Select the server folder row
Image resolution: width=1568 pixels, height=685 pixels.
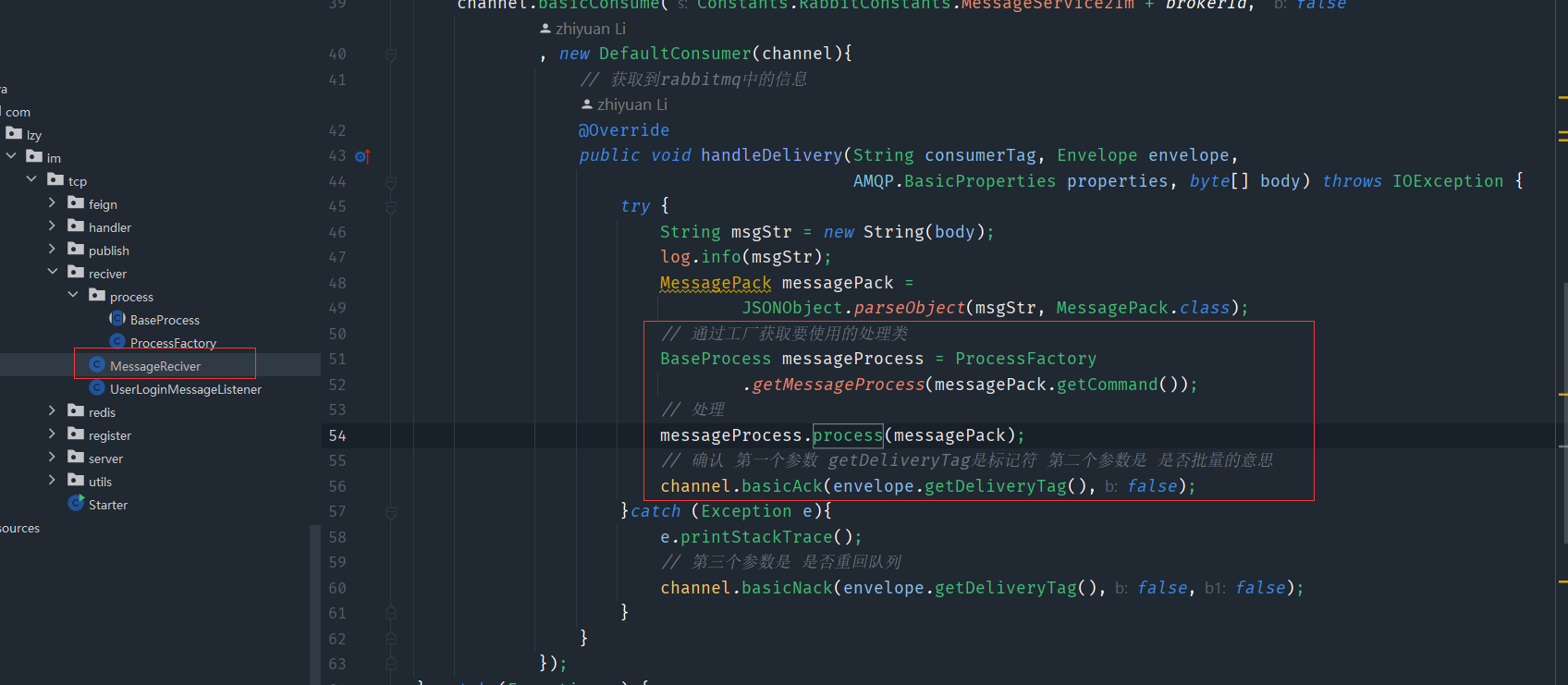point(160,458)
